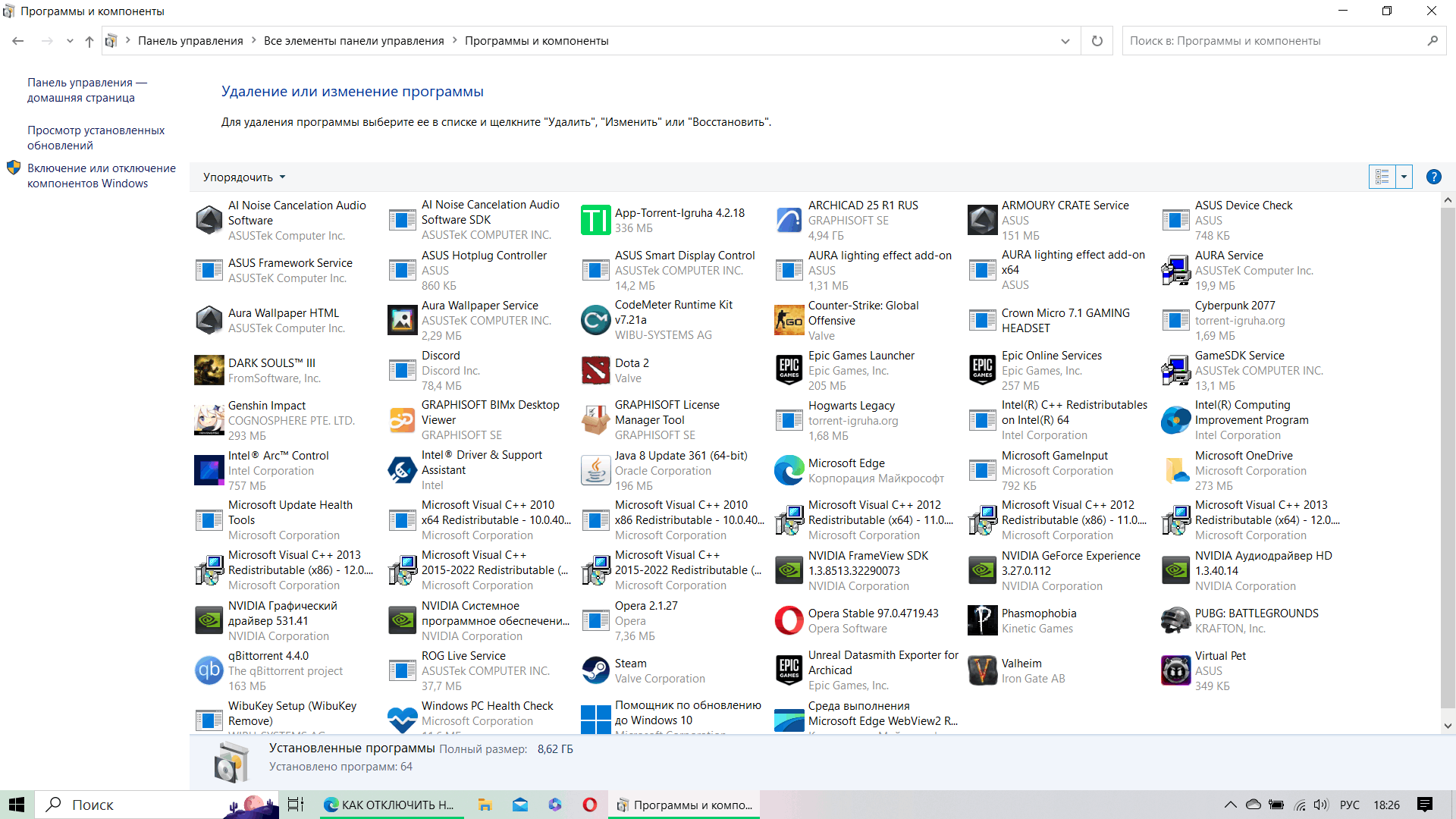Click Все элементы панели управления breadcrumb
Image resolution: width=1456 pixels, height=819 pixels.
[354, 41]
